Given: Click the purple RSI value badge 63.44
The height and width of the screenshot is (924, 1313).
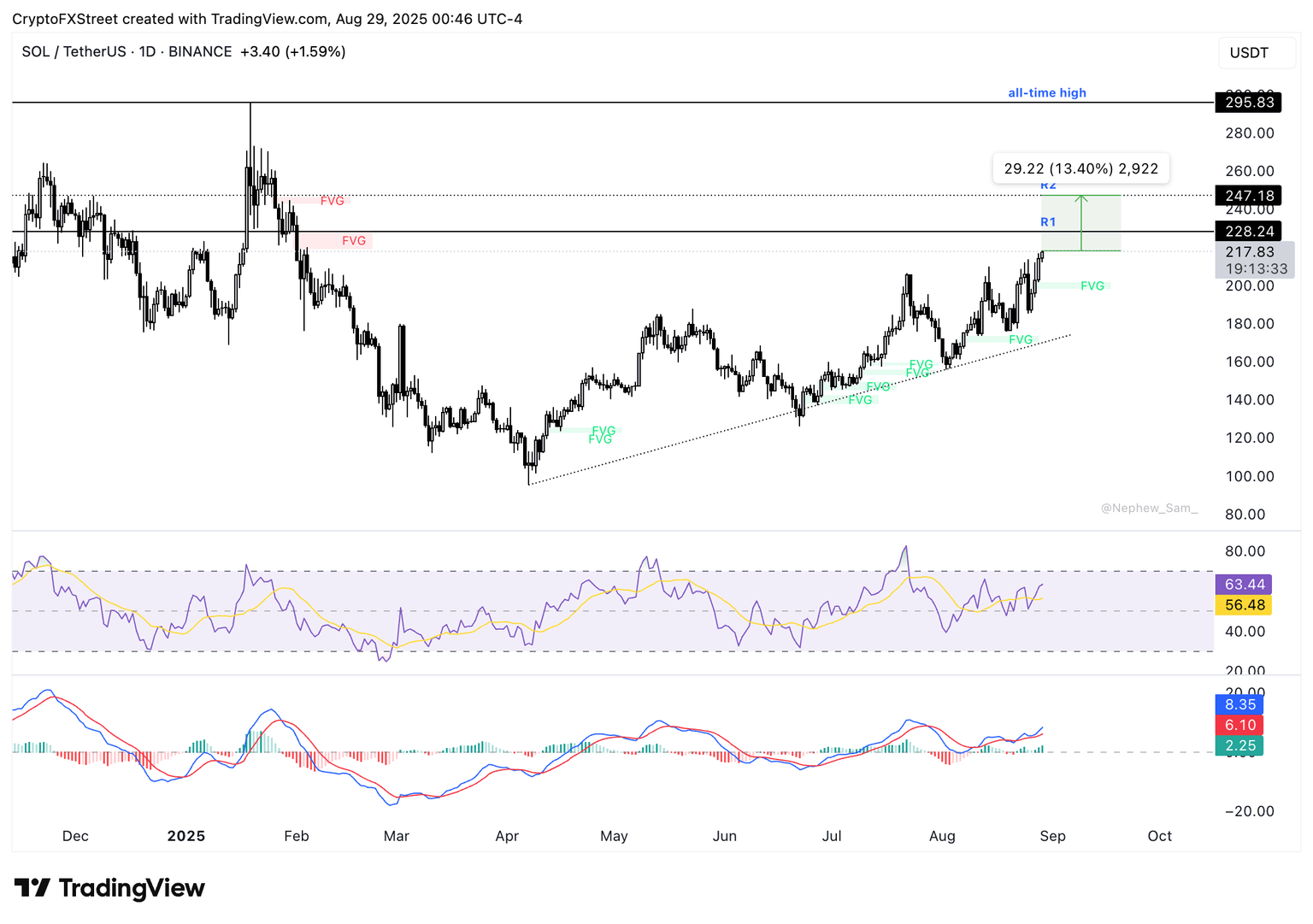Looking at the screenshot, I should coord(1244,585).
